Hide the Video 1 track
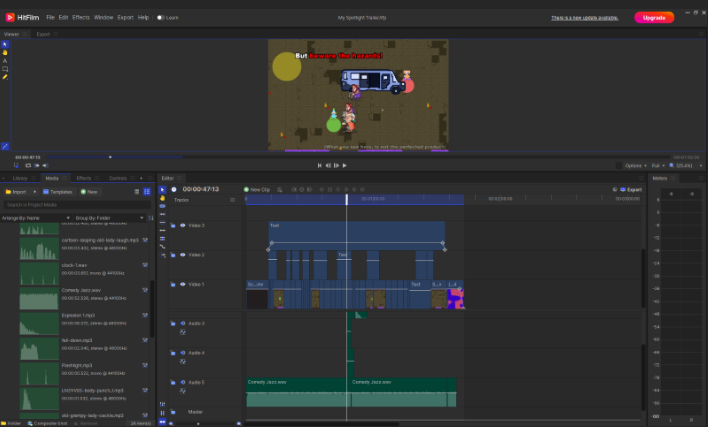The image size is (708, 427). [183, 284]
